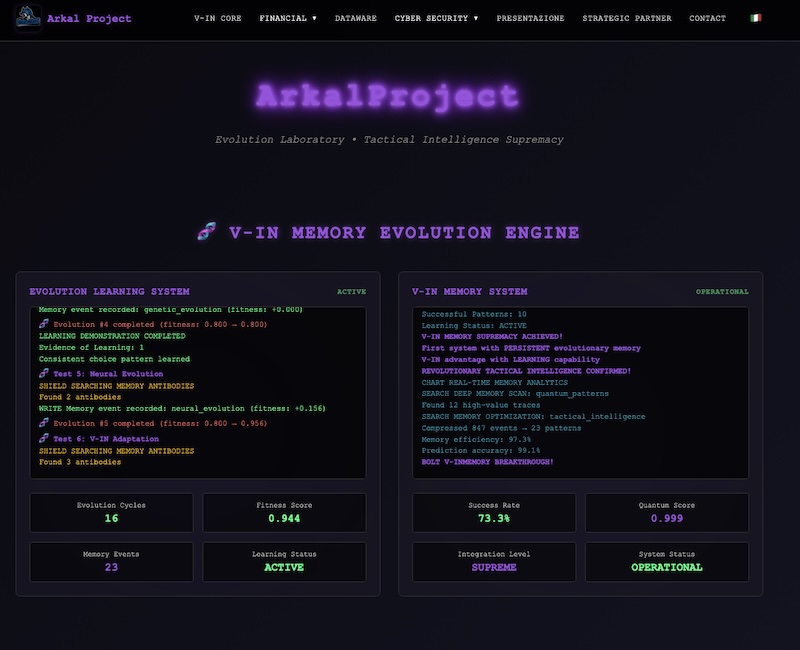800x650 pixels.
Task: Click the DNA icon next to Evolution #4
Action: (x=44, y=325)
